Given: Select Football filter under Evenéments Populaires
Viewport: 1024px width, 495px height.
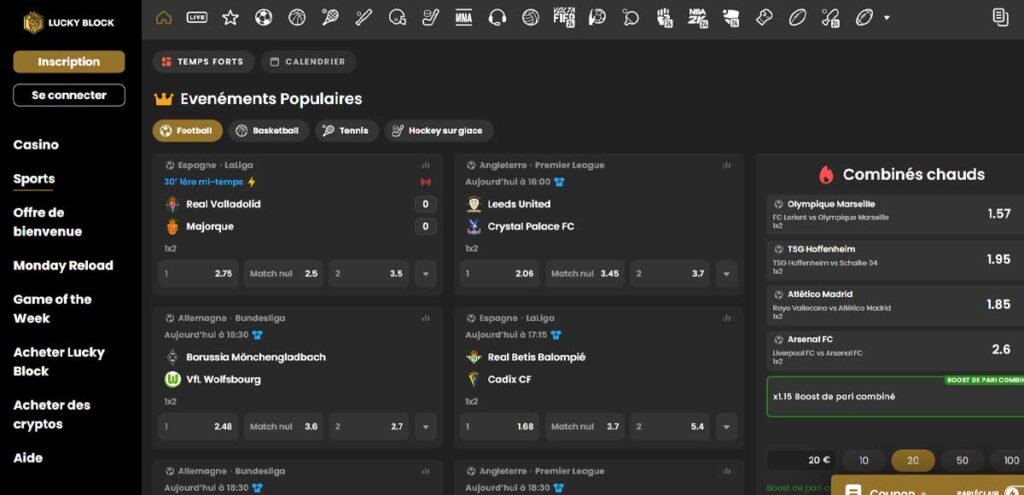Looking at the screenshot, I should 187,131.
